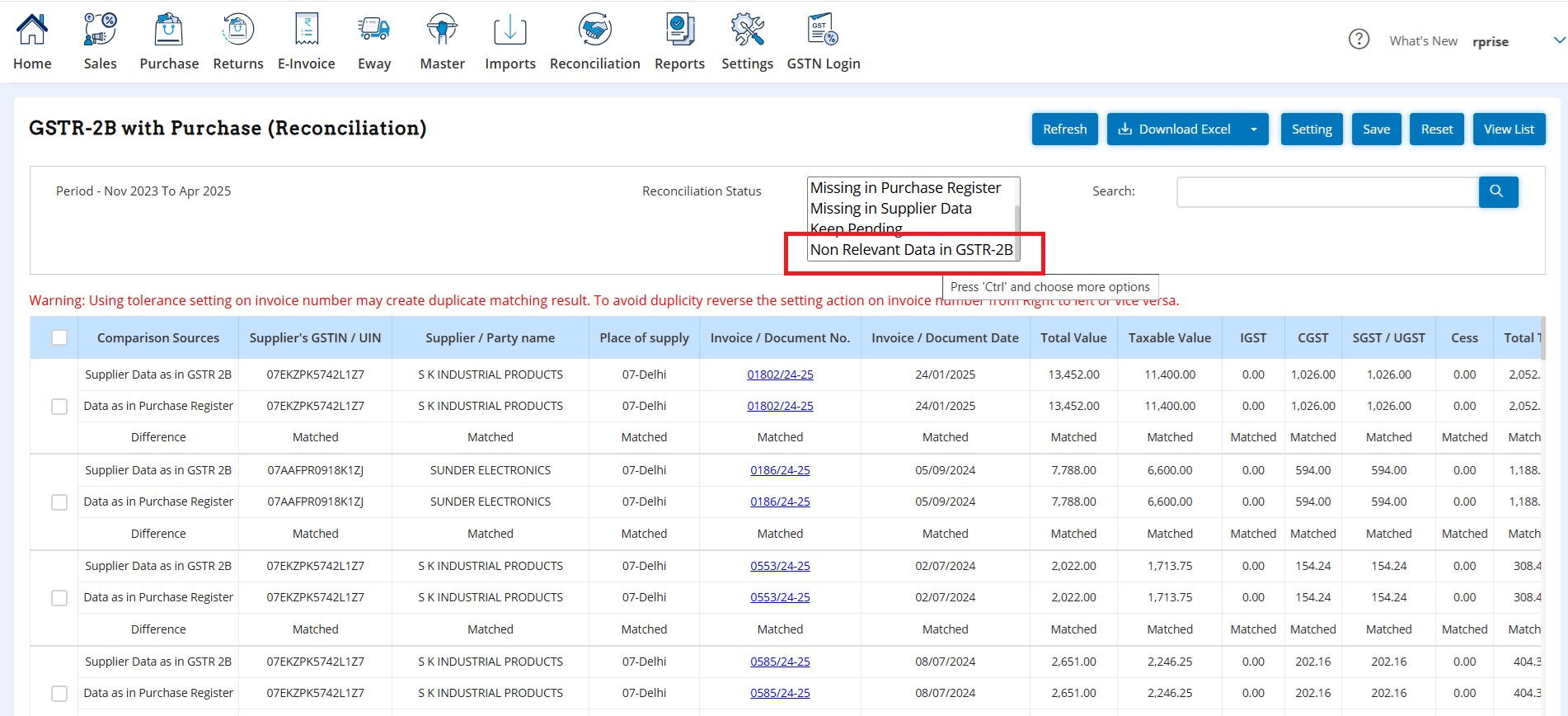
Task: Select Missing in Purchase Register status
Action: [x=905, y=188]
